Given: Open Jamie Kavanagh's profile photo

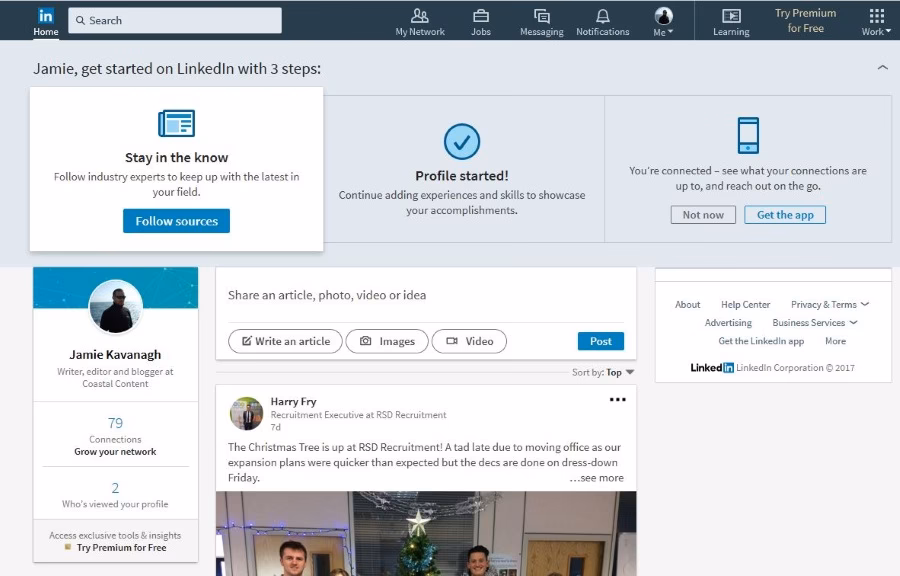Looking at the screenshot, I should [x=115, y=306].
